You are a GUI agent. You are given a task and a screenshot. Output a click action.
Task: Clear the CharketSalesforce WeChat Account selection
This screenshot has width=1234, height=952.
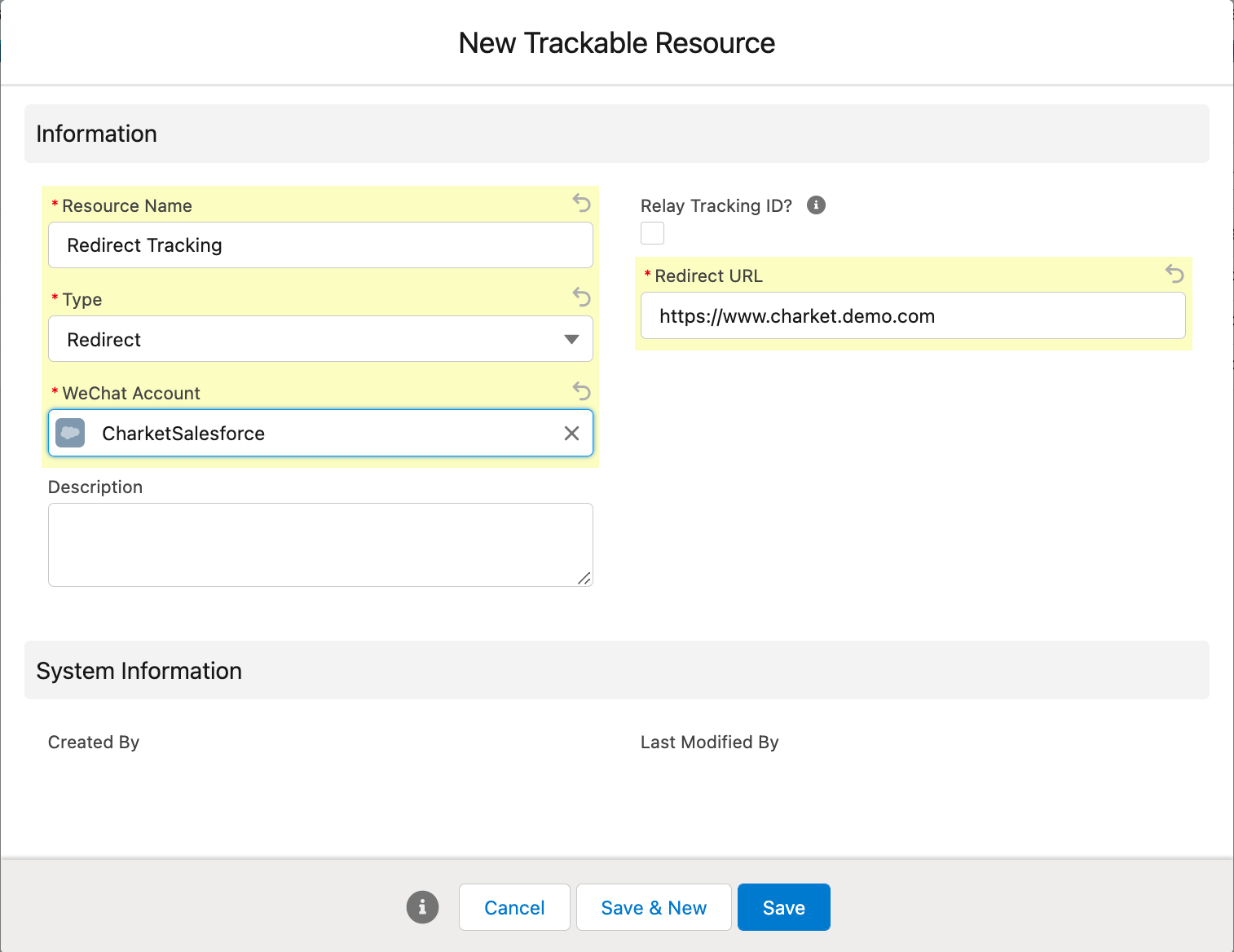(572, 434)
